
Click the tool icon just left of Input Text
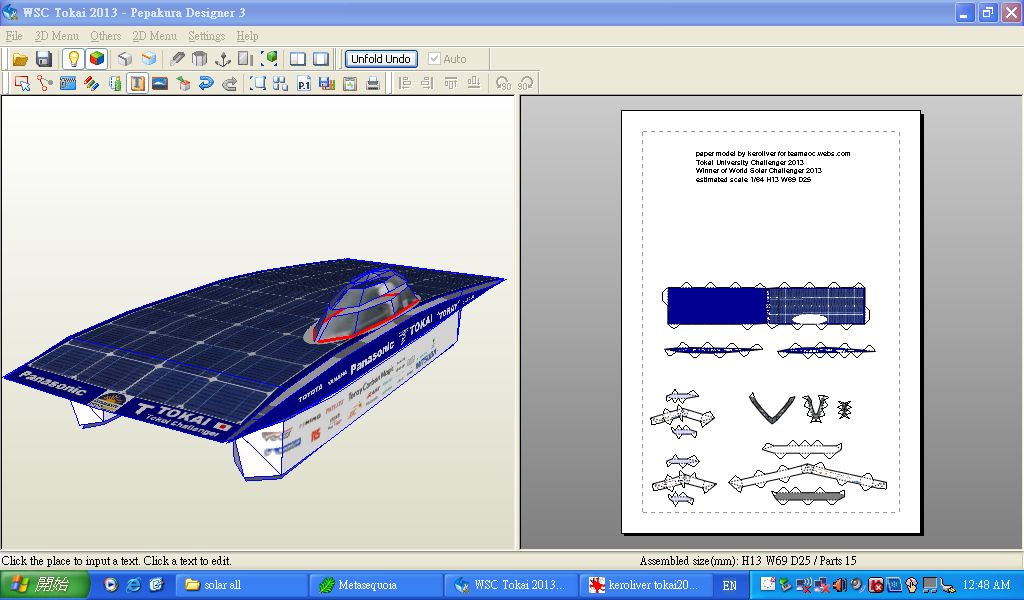[x=115, y=84]
